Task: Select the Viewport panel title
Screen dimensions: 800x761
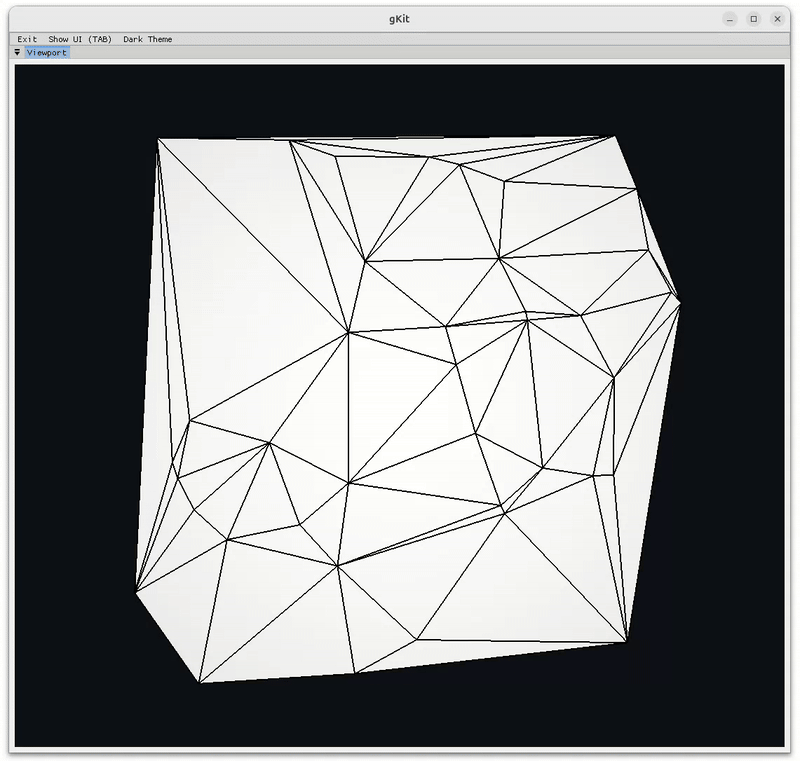Action: pos(47,53)
